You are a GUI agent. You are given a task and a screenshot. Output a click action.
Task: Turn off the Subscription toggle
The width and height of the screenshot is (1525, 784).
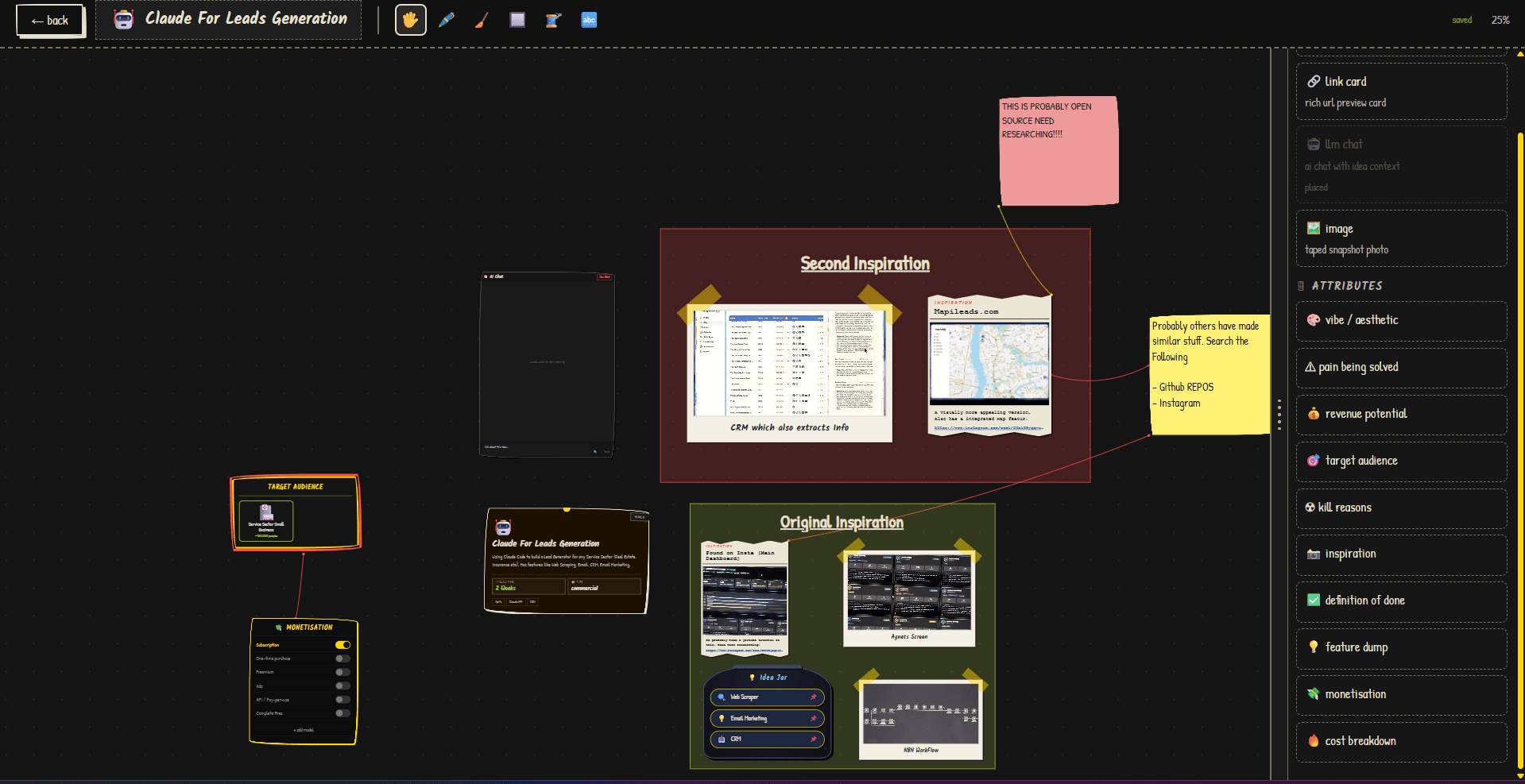pyautogui.click(x=343, y=645)
